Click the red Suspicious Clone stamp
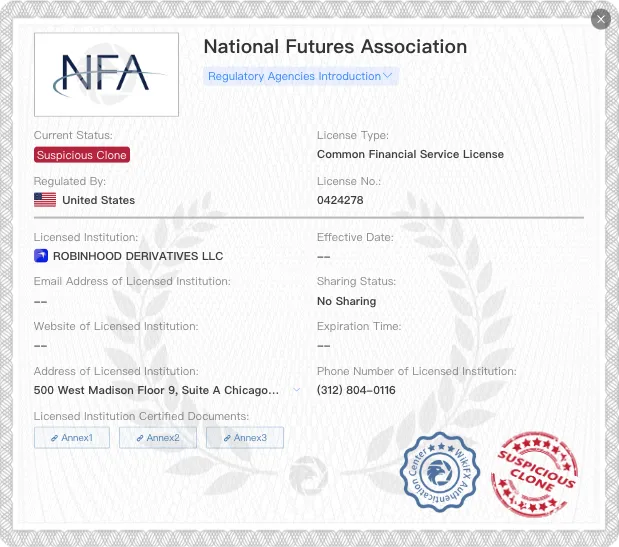Viewport: 619px width, 547px height. pyautogui.click(x=534, y=474)
